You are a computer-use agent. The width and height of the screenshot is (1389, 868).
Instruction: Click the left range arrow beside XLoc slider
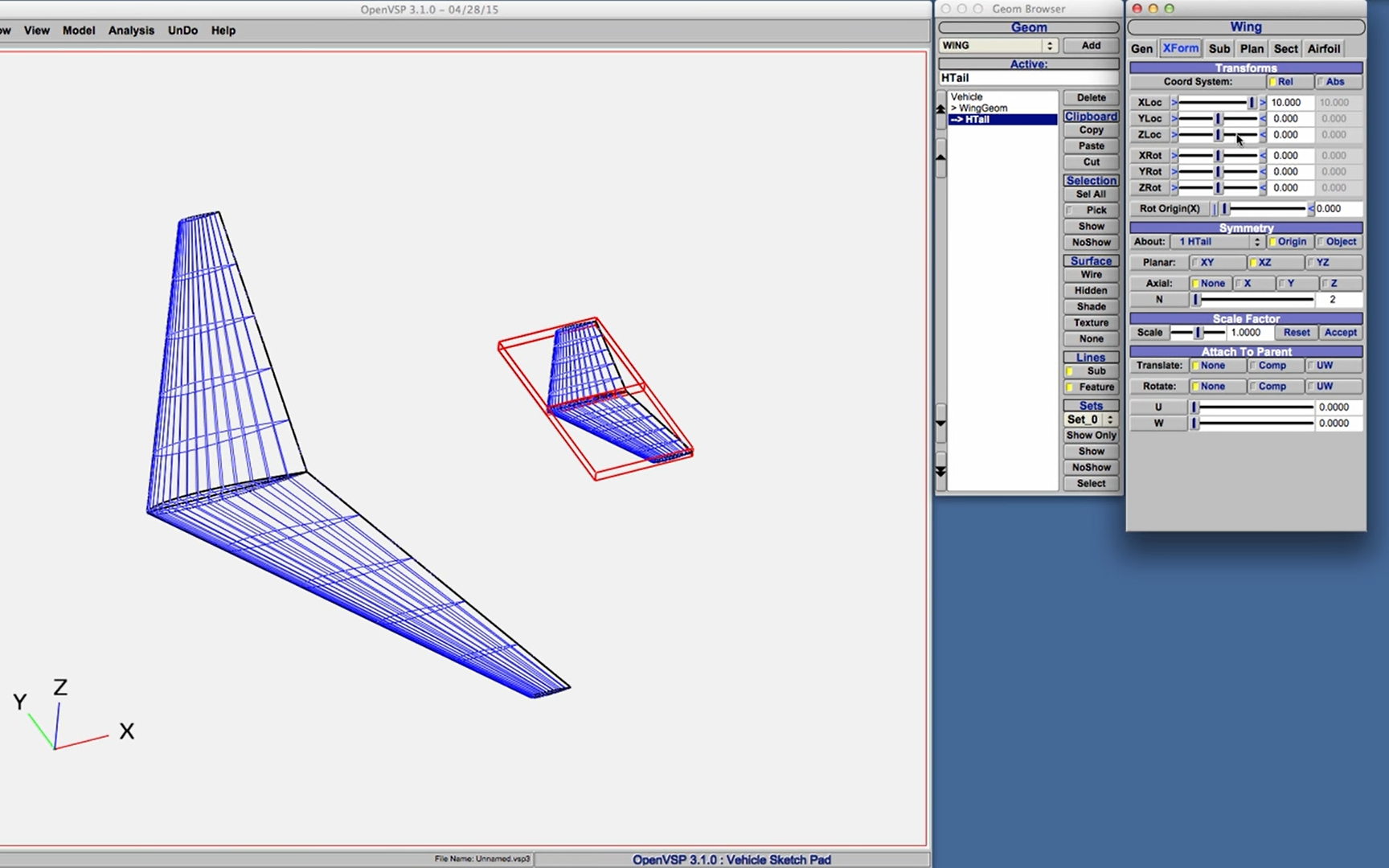[x=1174, y=103]
